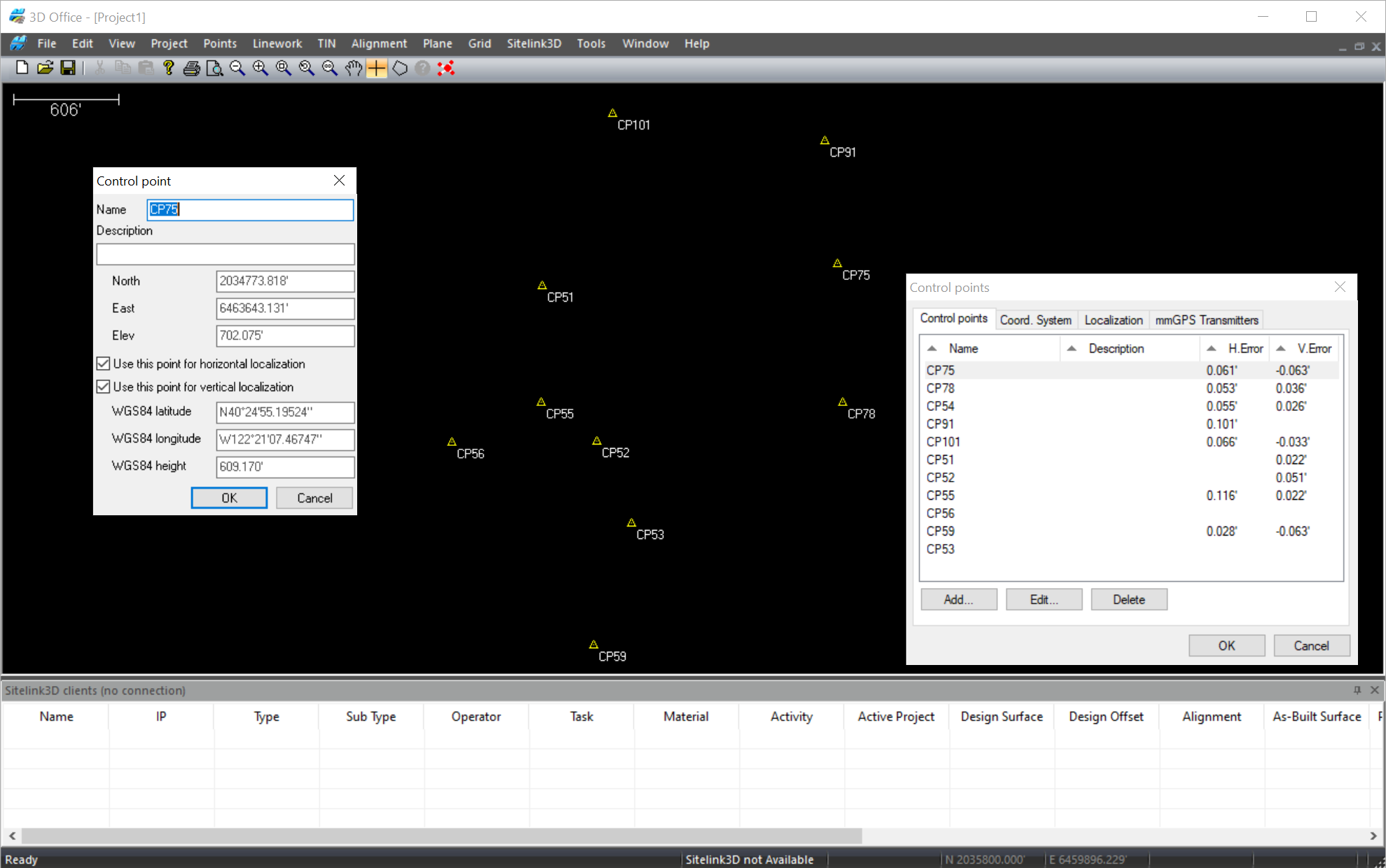This screenshot has width=1386, height=868.
Task: Toggle the crosshair cursor tool
Action: pyautogui.click(x=377, y=68)
